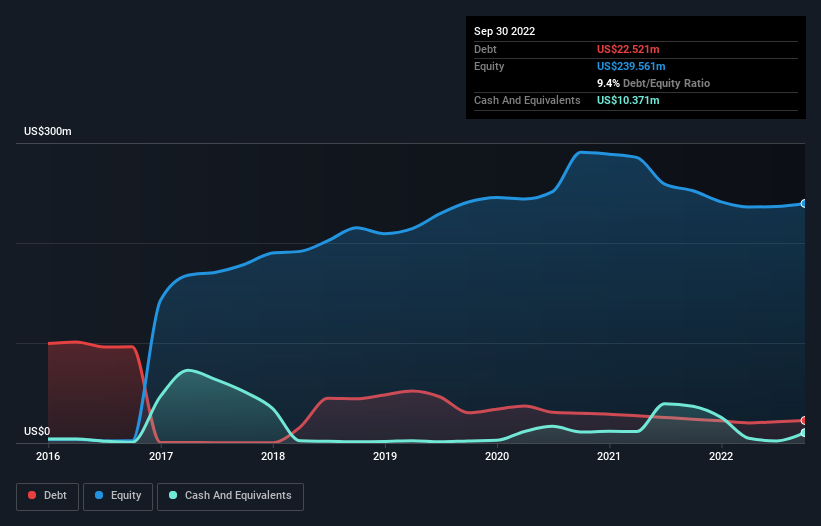Click the blue Equity legend dot
The image size is (821, 526).
click(98, 495)
